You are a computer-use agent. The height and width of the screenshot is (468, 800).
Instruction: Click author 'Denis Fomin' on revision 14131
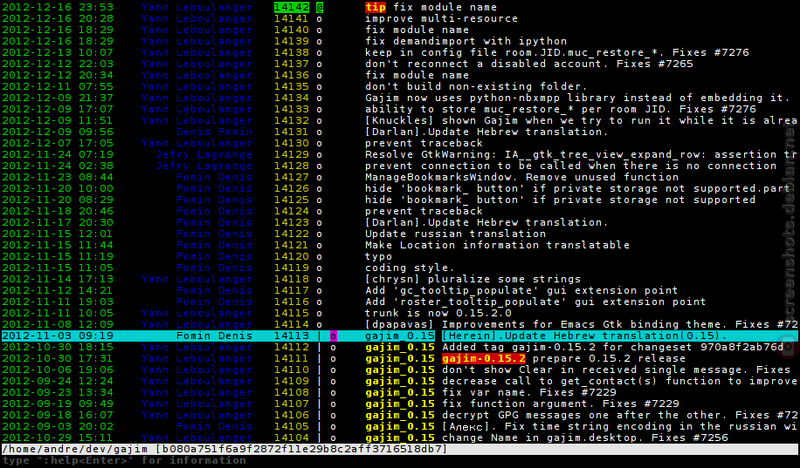[x=214, y=132]
